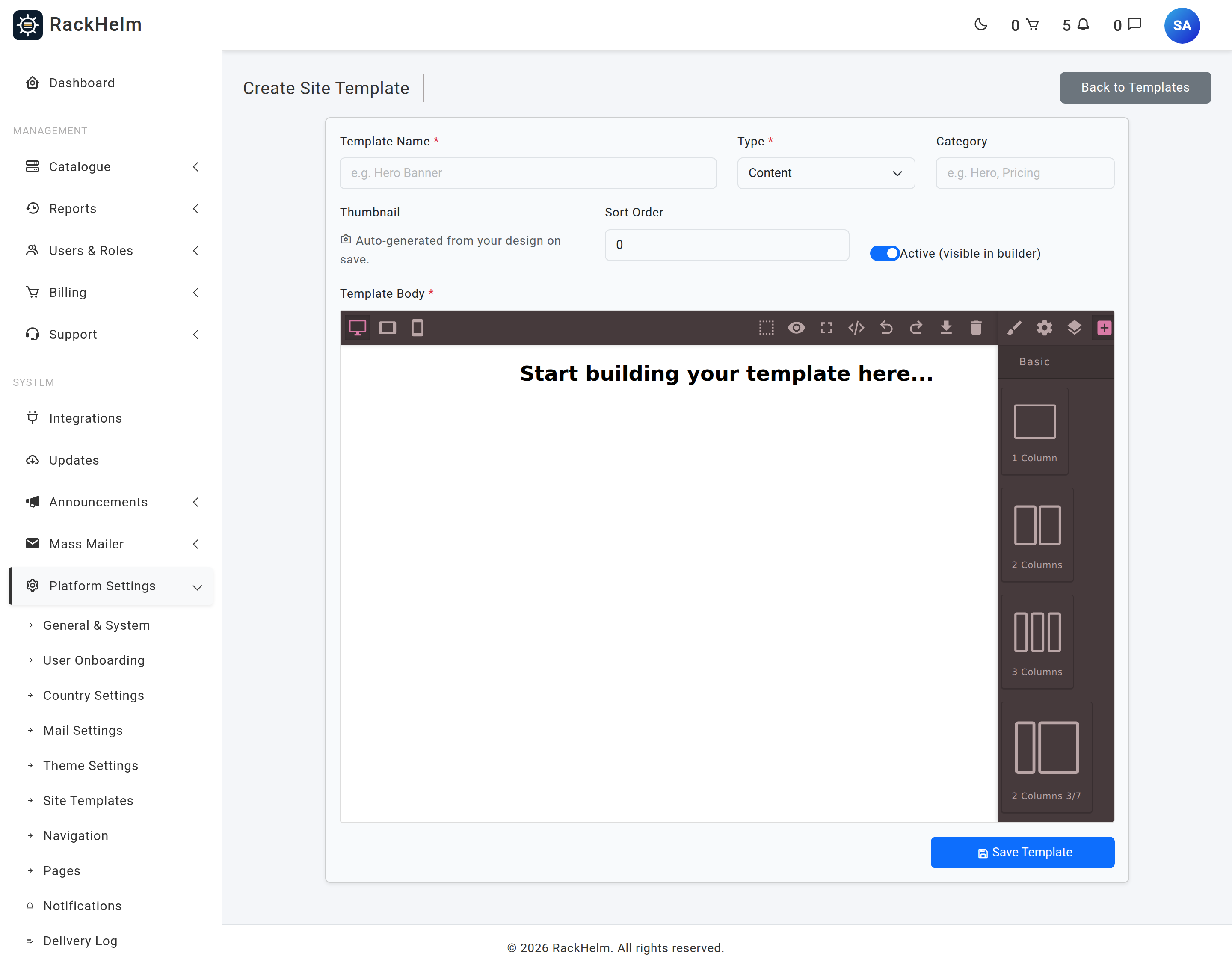This screenshot has width=1232, height=971.
Task: Toggle component outlines in editor
Action: click(x=767, y=328)
